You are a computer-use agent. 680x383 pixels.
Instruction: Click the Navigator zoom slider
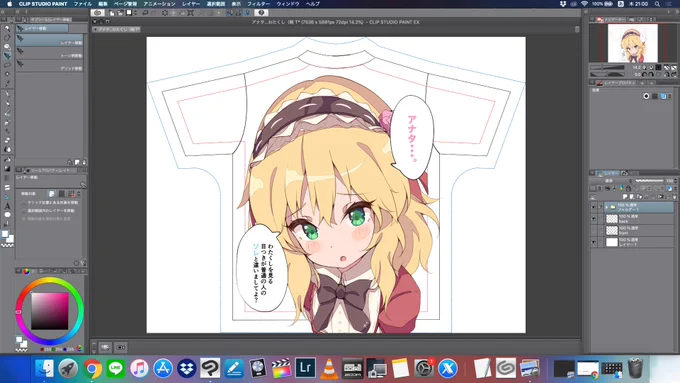click(x=607, y=68)
